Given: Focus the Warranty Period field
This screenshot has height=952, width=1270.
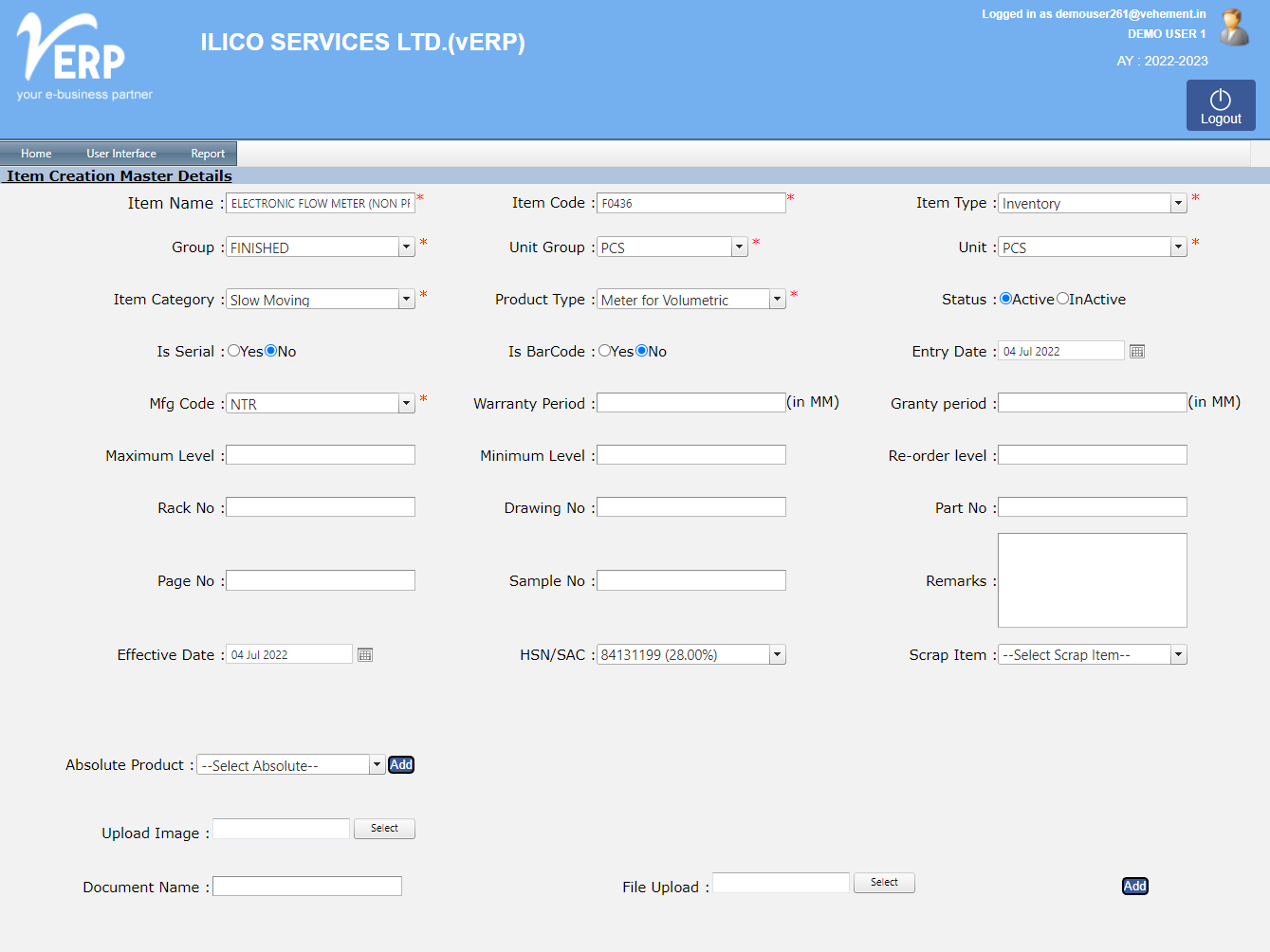Looking at the screenshot, I should (691, 403).
